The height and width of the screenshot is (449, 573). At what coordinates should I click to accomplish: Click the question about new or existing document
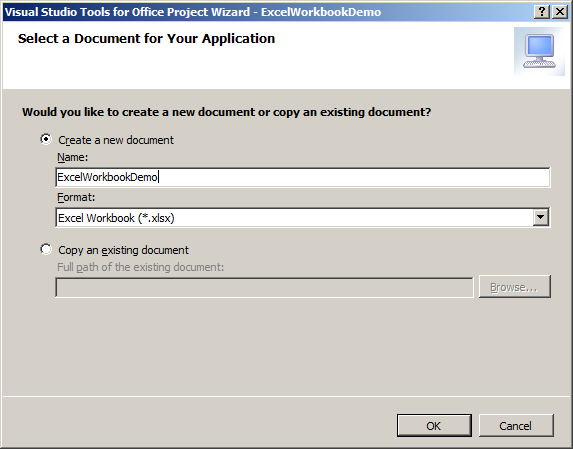pyautogui.click(x=227, y=112)
